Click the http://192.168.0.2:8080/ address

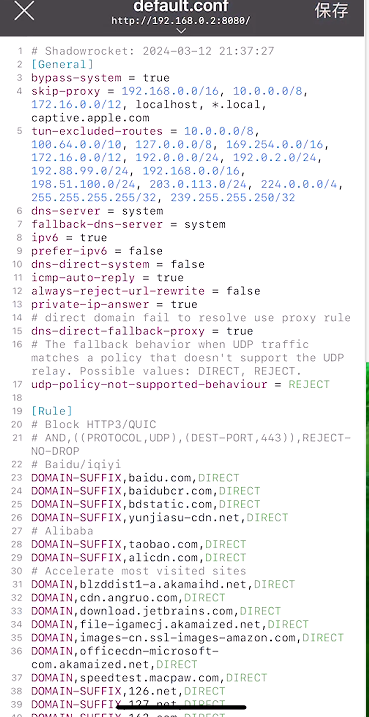pos(181,21)
